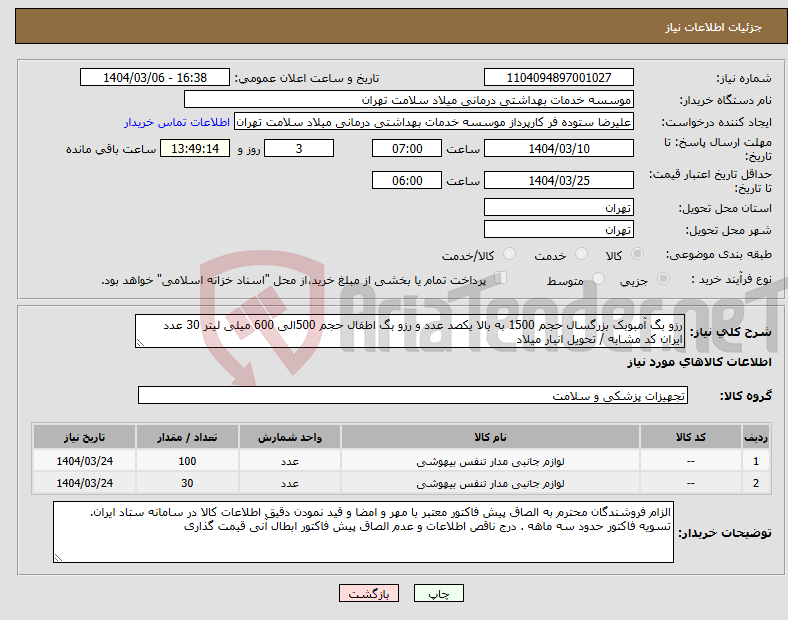
Task: Click the کد کالا column header
Action: pyautogui.click(x=691, y=437)
